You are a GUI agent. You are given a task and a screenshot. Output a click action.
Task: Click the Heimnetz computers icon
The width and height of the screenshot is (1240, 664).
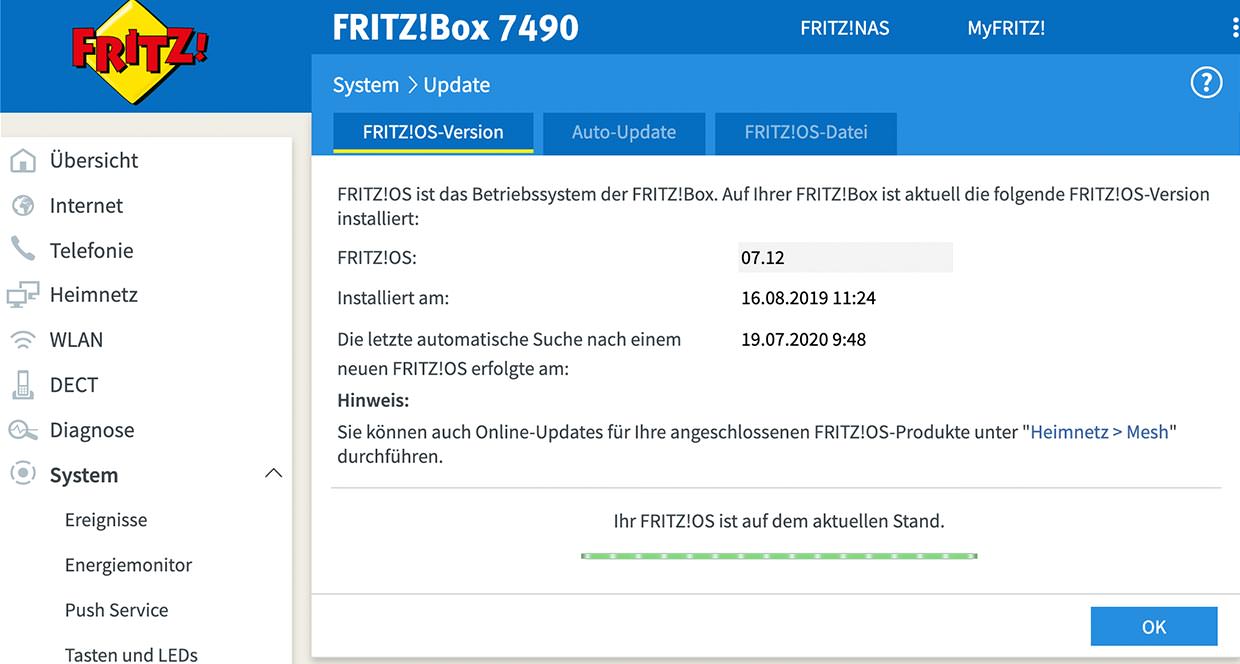click(x=23, y=295)
